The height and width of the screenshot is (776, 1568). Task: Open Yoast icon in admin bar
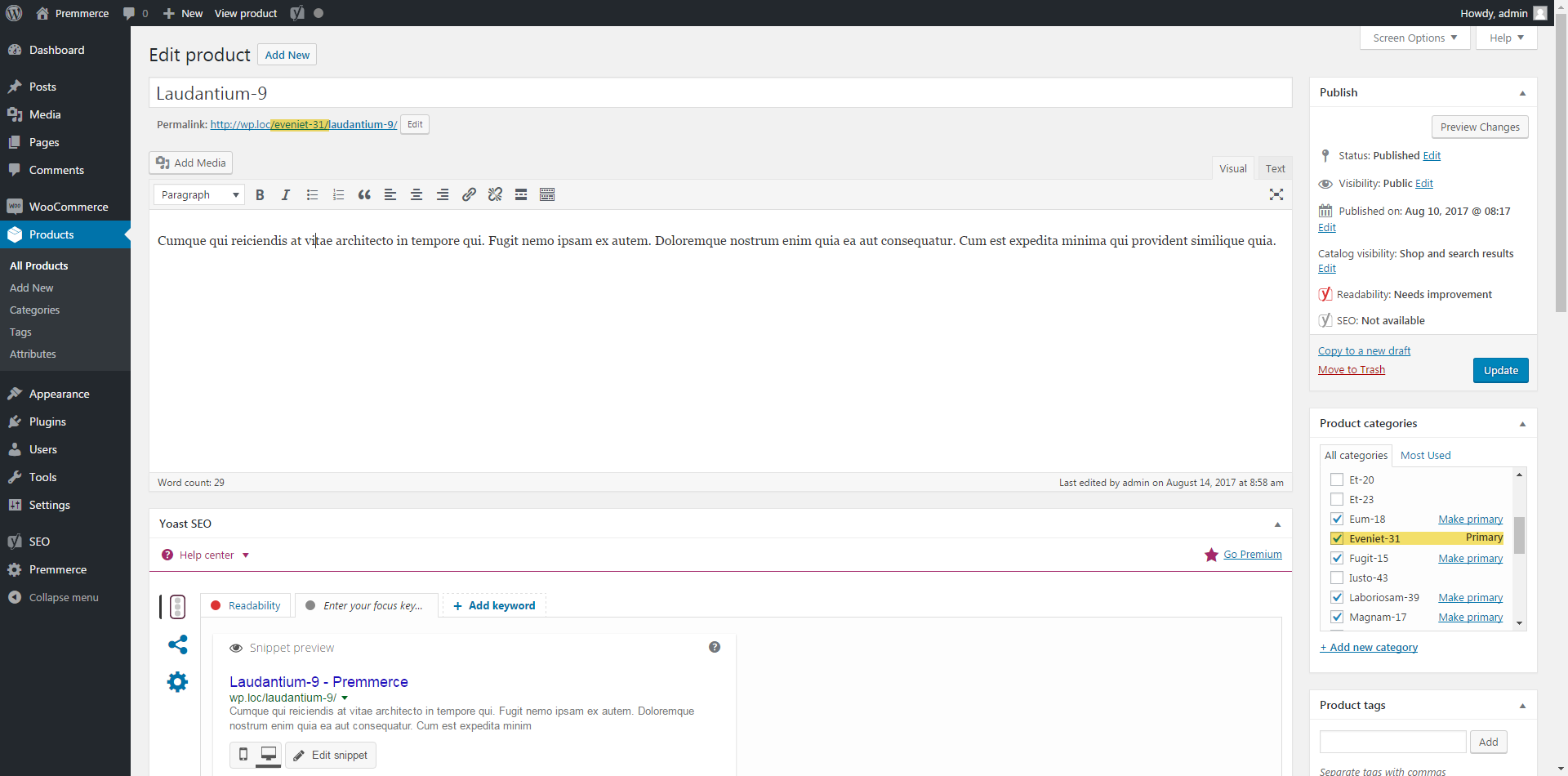297,13
